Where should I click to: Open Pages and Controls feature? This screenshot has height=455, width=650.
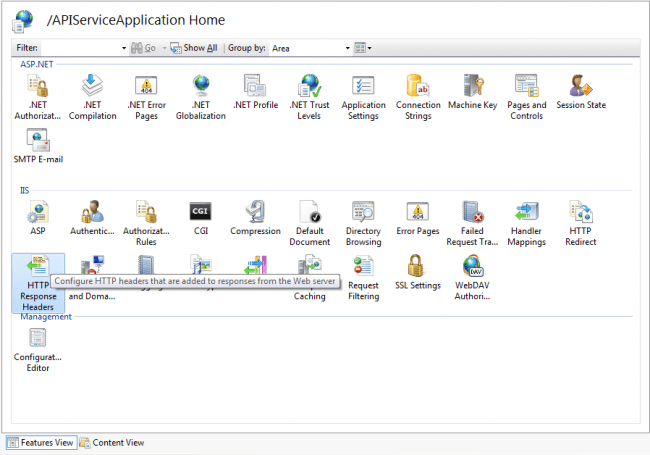pos(526,97)
